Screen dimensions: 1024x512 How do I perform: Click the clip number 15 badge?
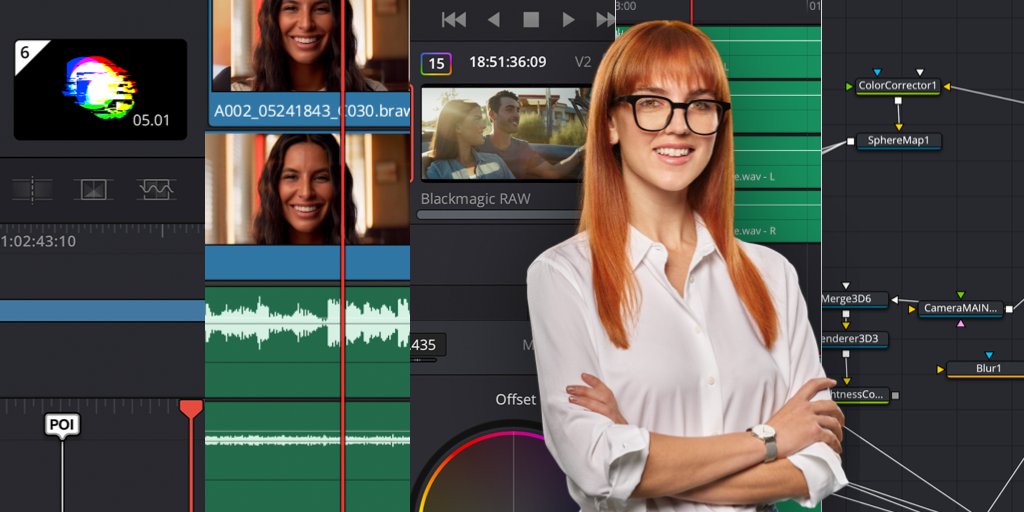tap(436, 64)
